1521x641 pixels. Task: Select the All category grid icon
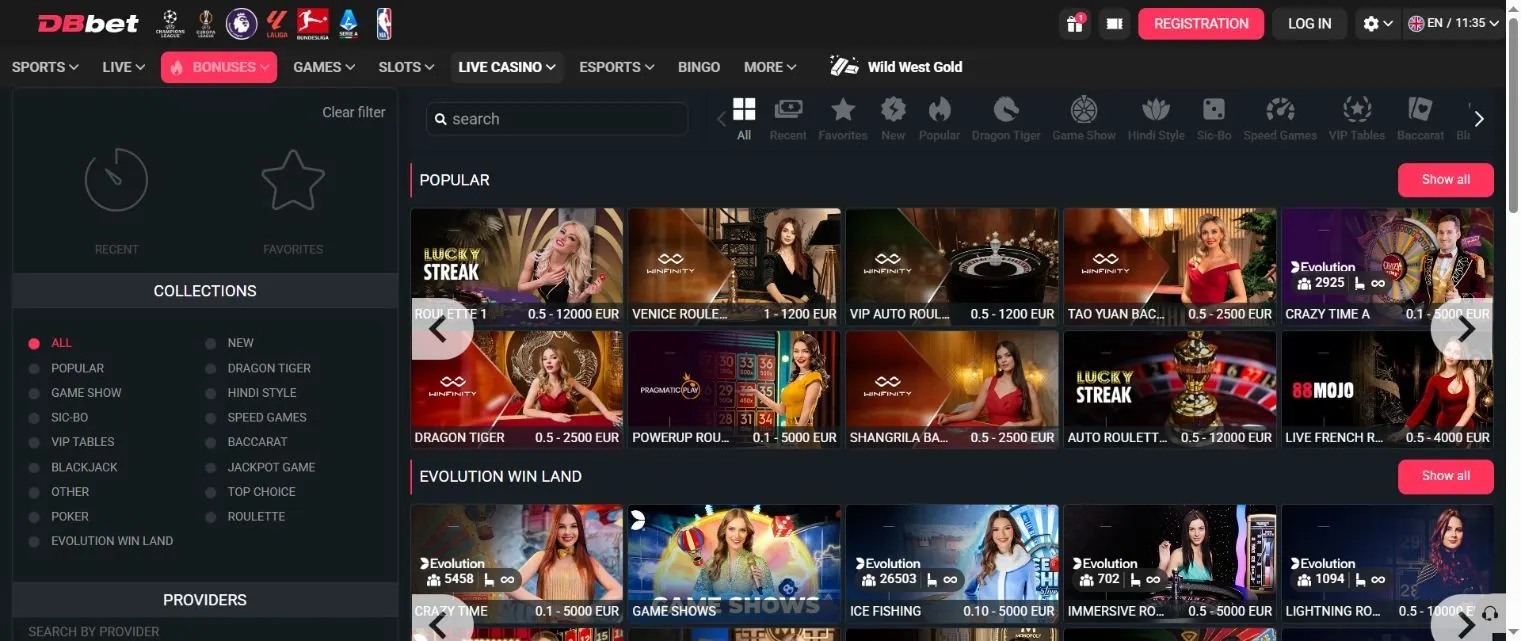pyautogui.click(x=744, y=118)
